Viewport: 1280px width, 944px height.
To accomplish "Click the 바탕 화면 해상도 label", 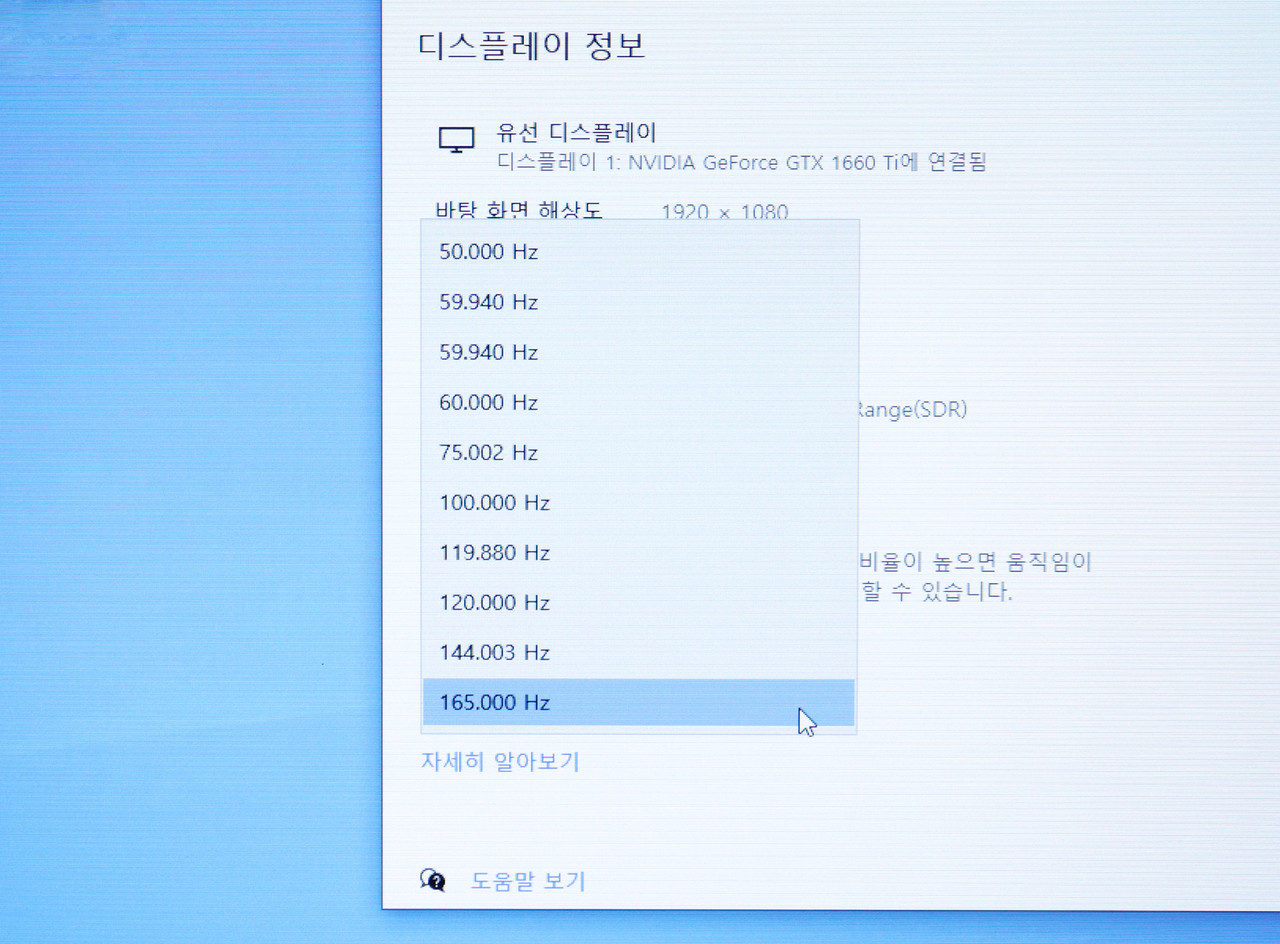I will 518,210.
